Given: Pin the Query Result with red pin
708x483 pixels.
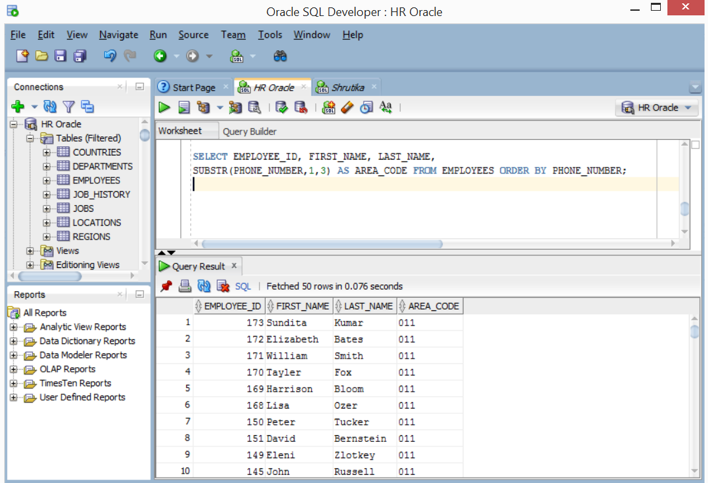Looking at the screenshot, I should [x=166, y=286].
